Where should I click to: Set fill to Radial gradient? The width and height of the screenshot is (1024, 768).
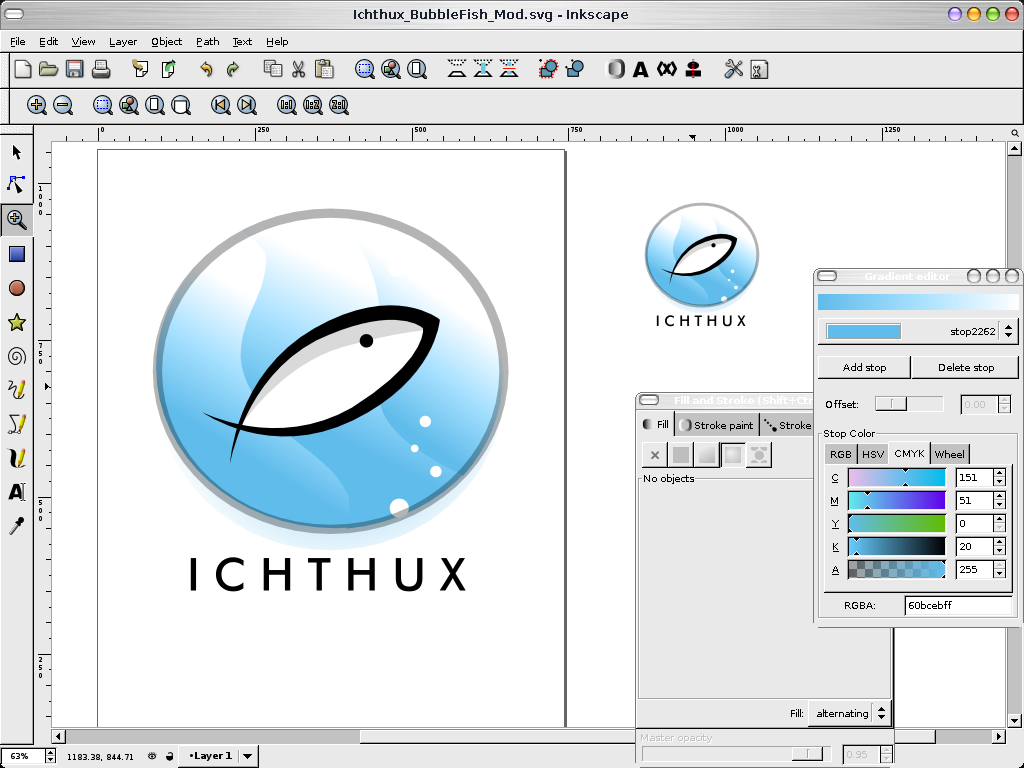pyautogui.click(x=733, y=455)
